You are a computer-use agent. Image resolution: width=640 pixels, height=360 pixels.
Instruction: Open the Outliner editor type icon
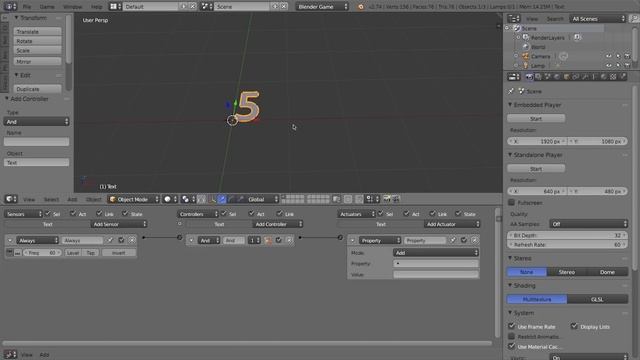[x=513, y=19]
